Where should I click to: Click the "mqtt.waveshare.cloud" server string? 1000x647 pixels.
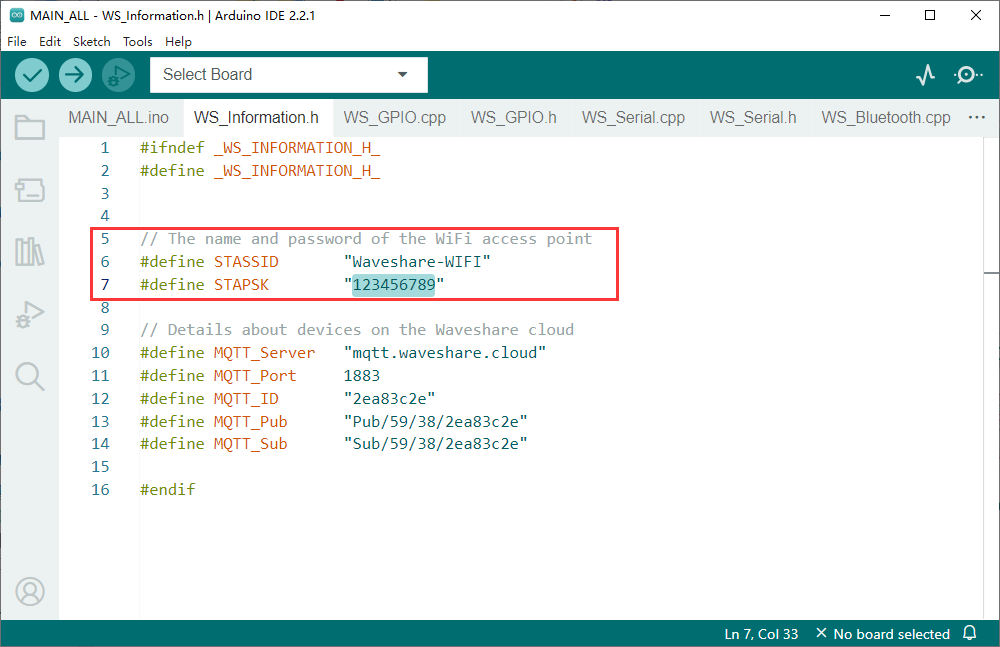pos(445,353)
